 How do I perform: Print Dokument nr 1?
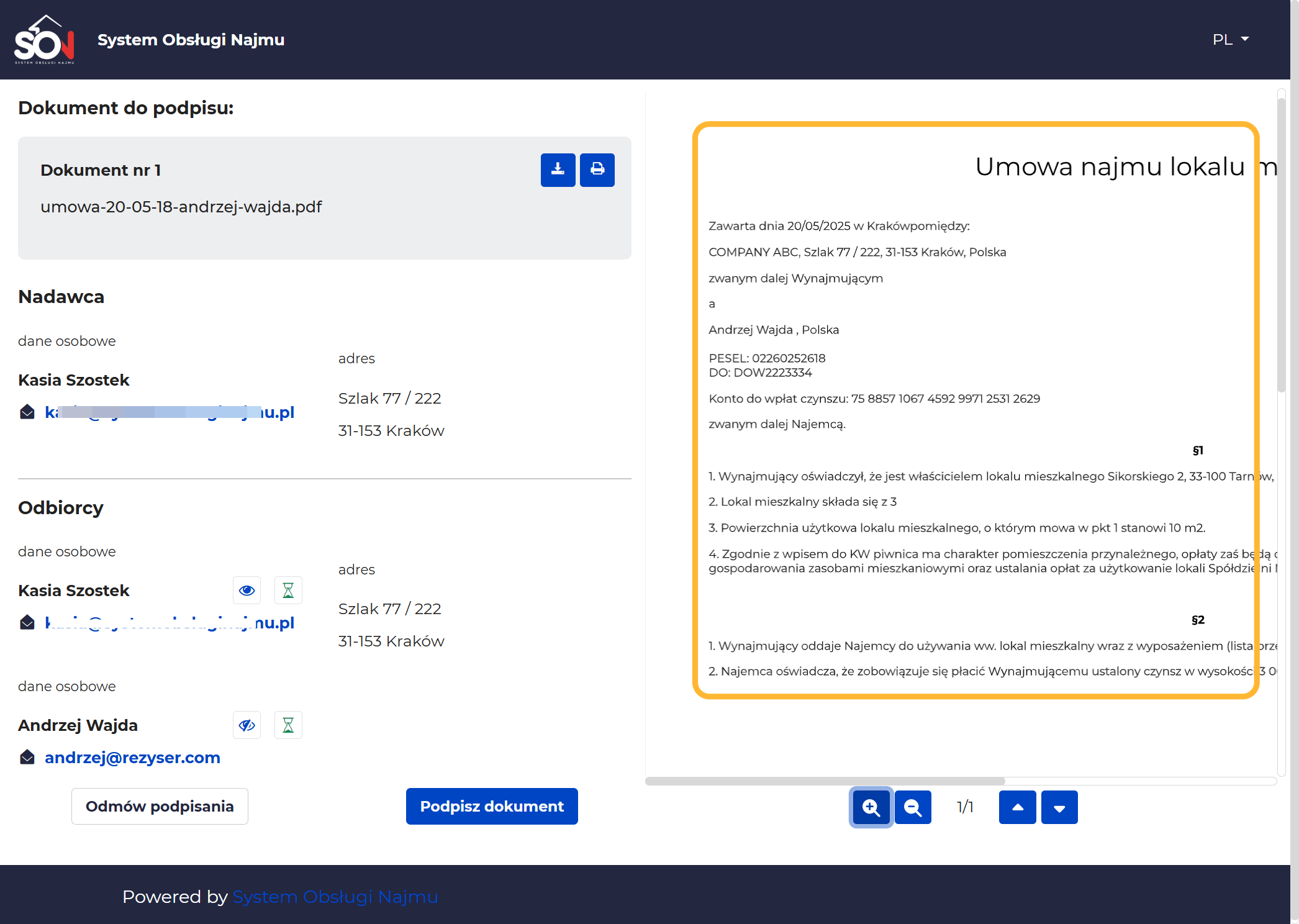click(x=597, y=170)
